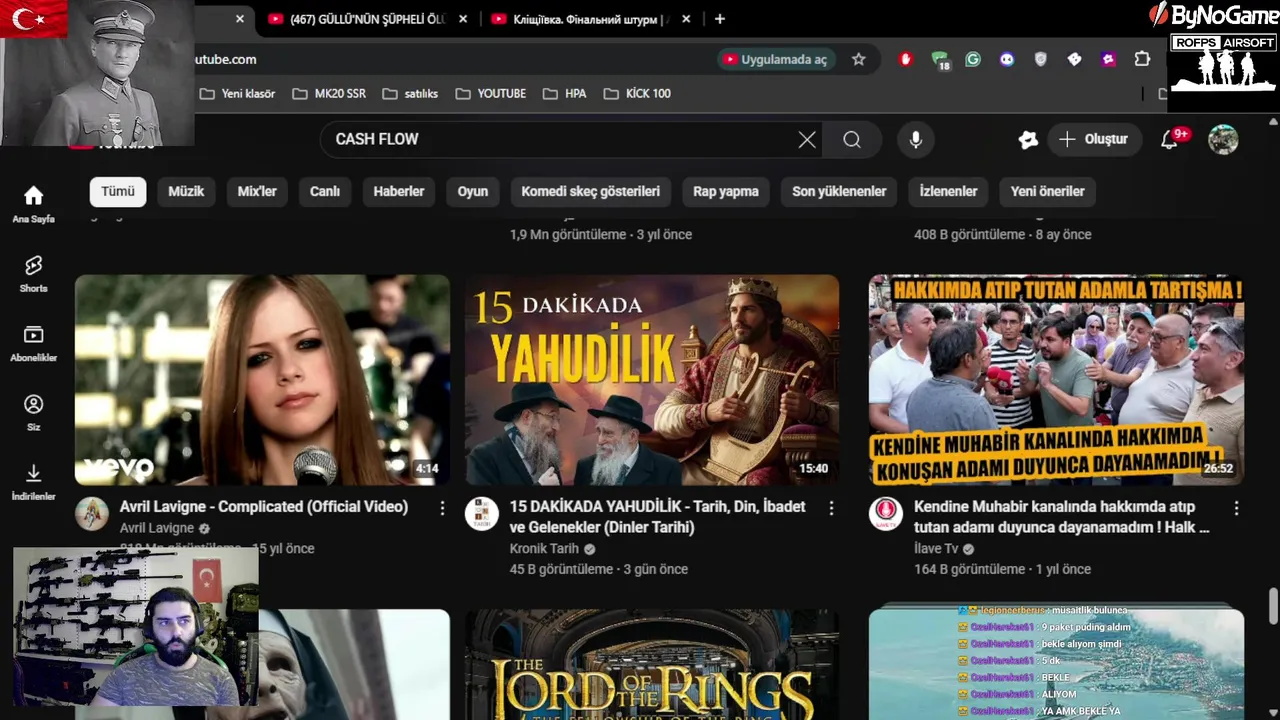This screenshot has height=720, width=1280.
Task: Select the Son yüklenenler filter chip
Action: (839, 191)
